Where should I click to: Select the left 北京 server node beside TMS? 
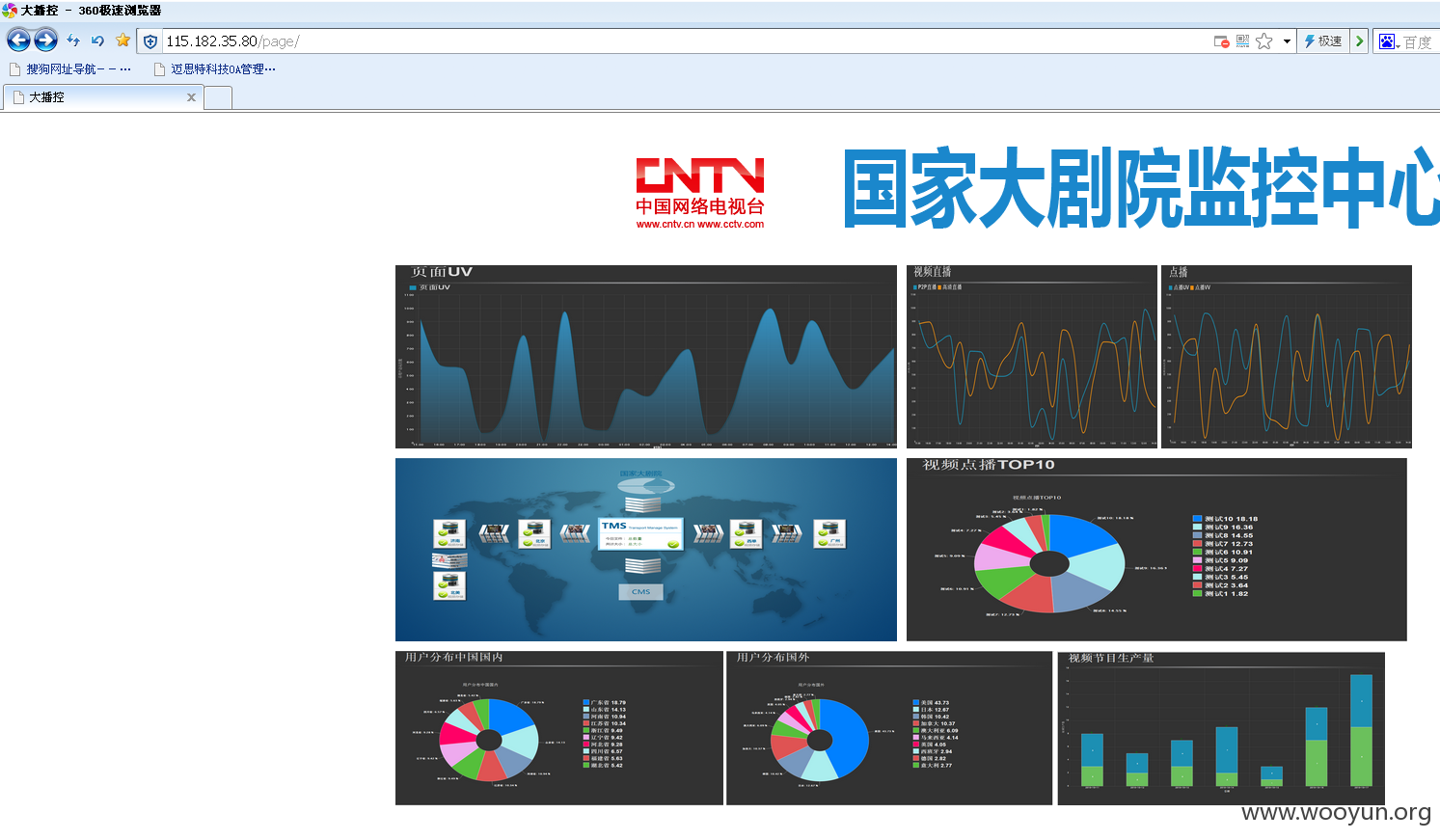click(x=534, y=533)
